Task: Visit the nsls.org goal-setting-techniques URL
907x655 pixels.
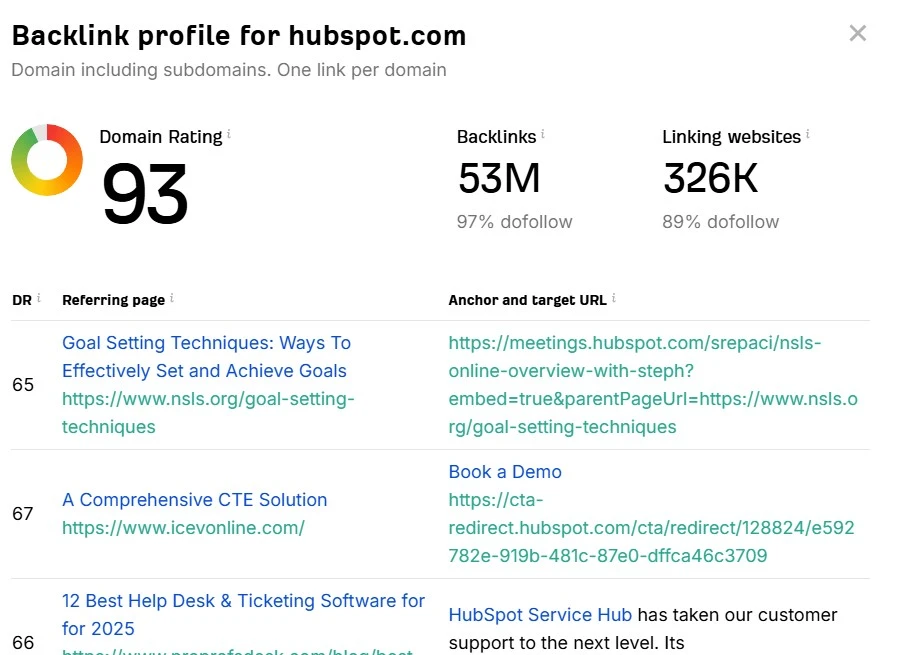Action: [208, 413]
